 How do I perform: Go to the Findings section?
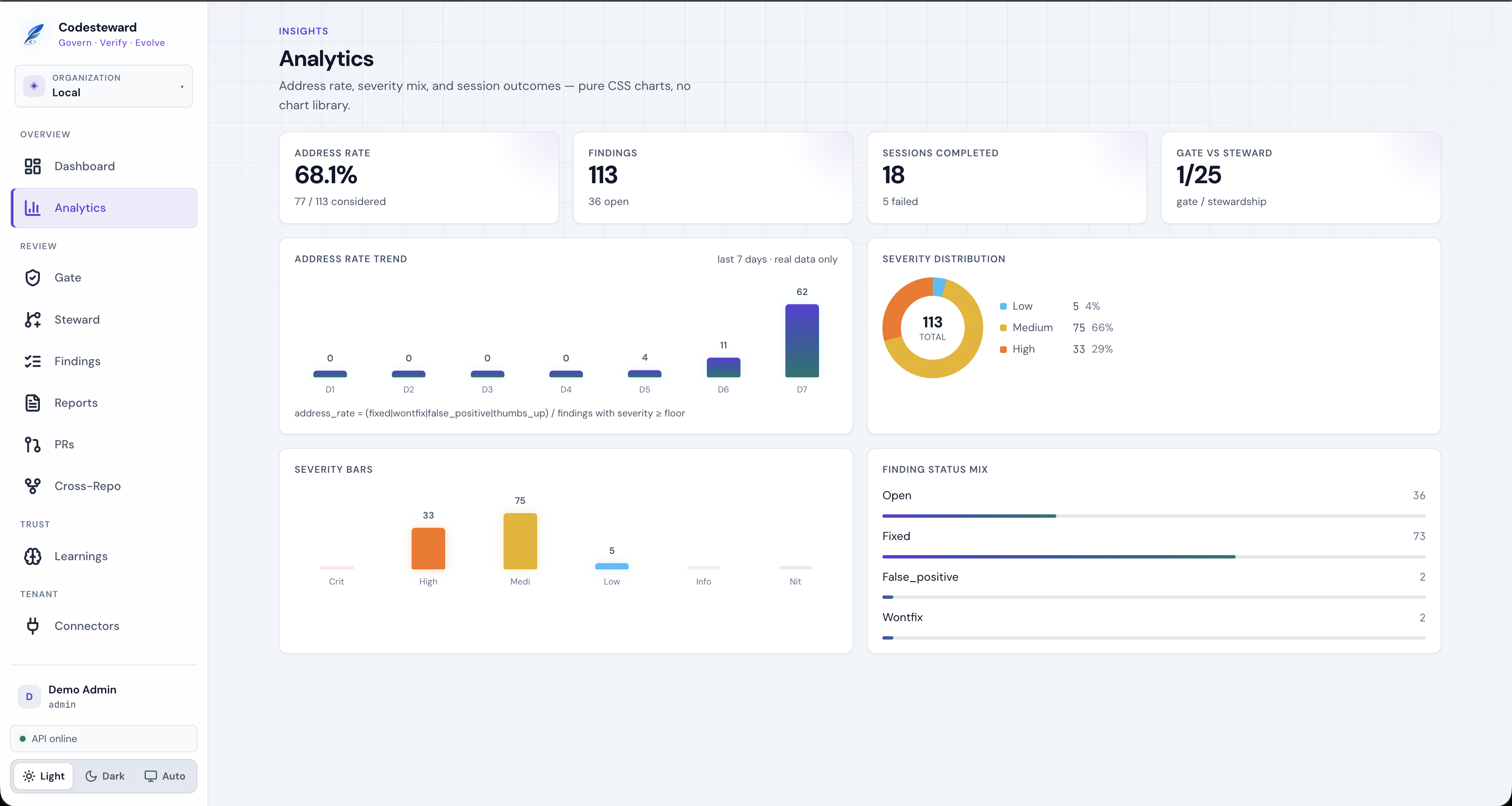[x=104, y=361]
